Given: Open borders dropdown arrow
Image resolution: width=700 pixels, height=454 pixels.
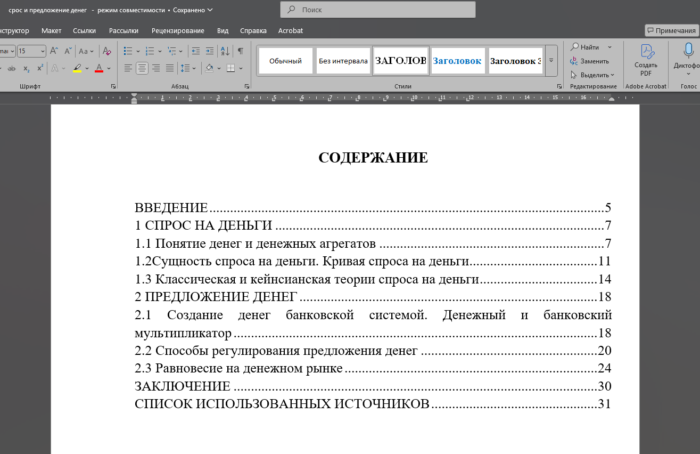Looking at the screenshot, I should pyautogui.click(x=241, y=68).
